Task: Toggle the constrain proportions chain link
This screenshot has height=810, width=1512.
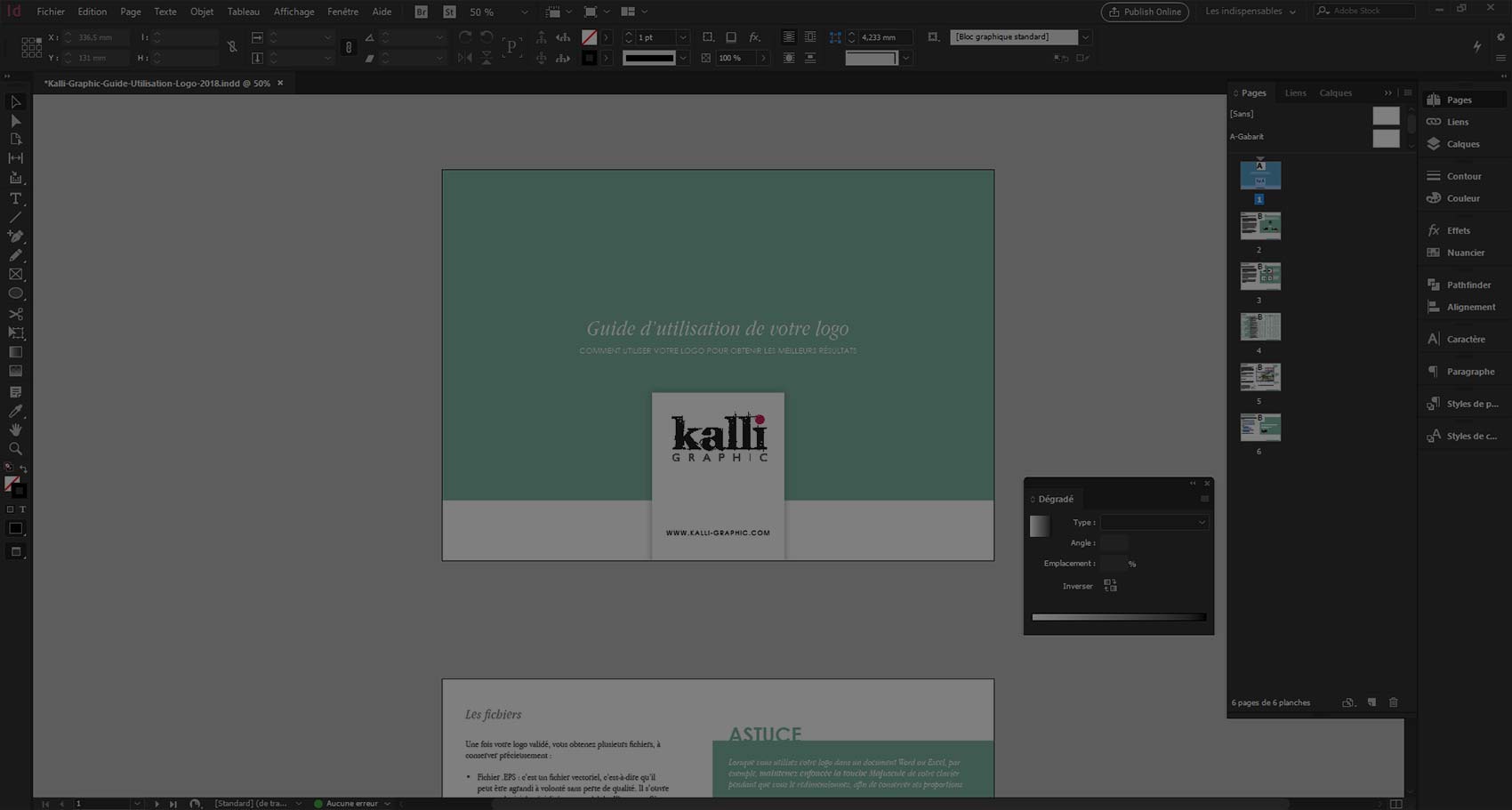Action: [232, 47]
